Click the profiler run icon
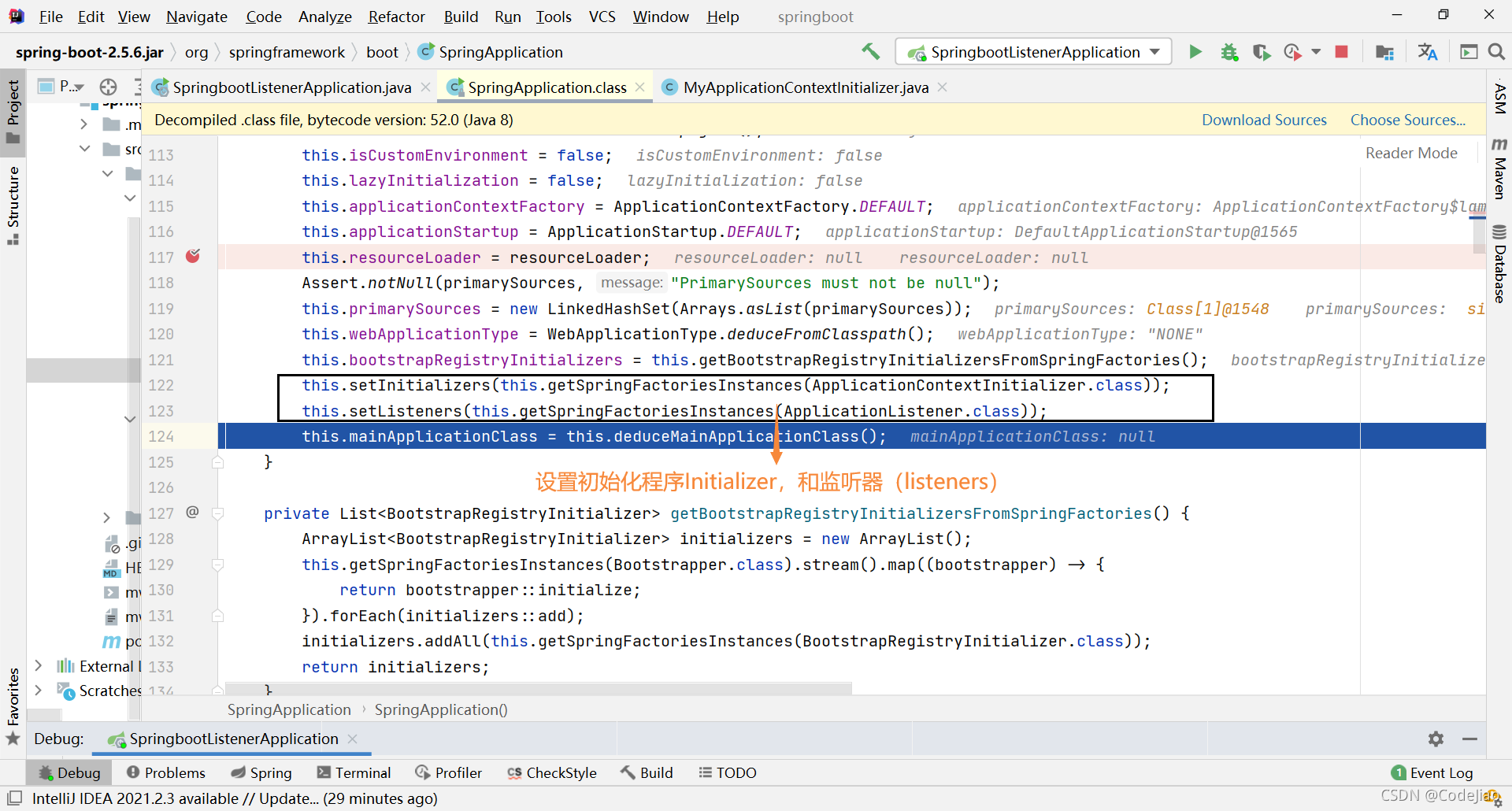Viewport: 1512px width, 811px height. [x=1292, y=52]
